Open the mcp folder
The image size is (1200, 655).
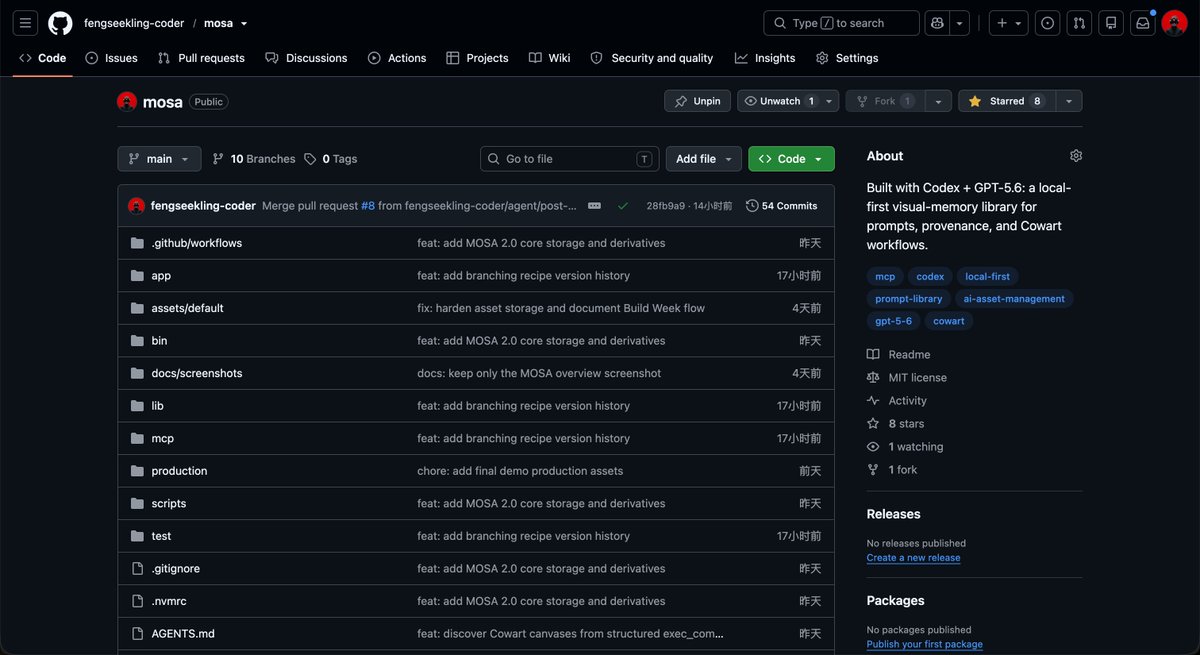coord(162,438)
